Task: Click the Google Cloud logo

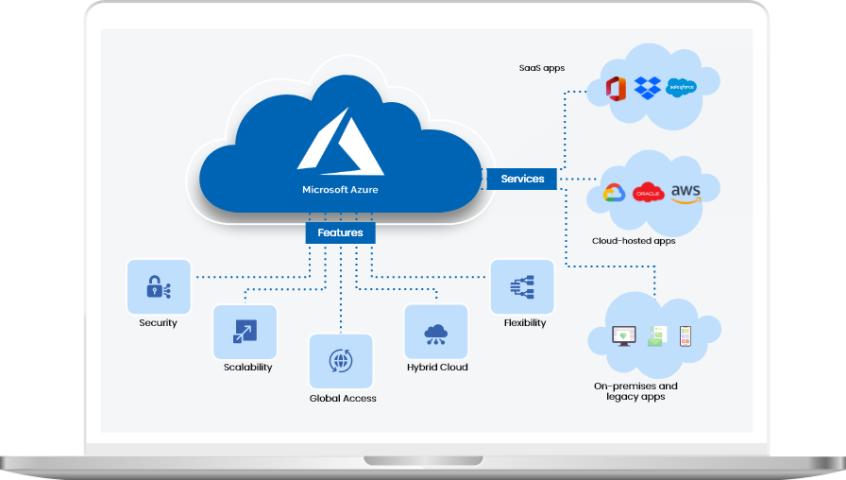Action: [612, 193]
